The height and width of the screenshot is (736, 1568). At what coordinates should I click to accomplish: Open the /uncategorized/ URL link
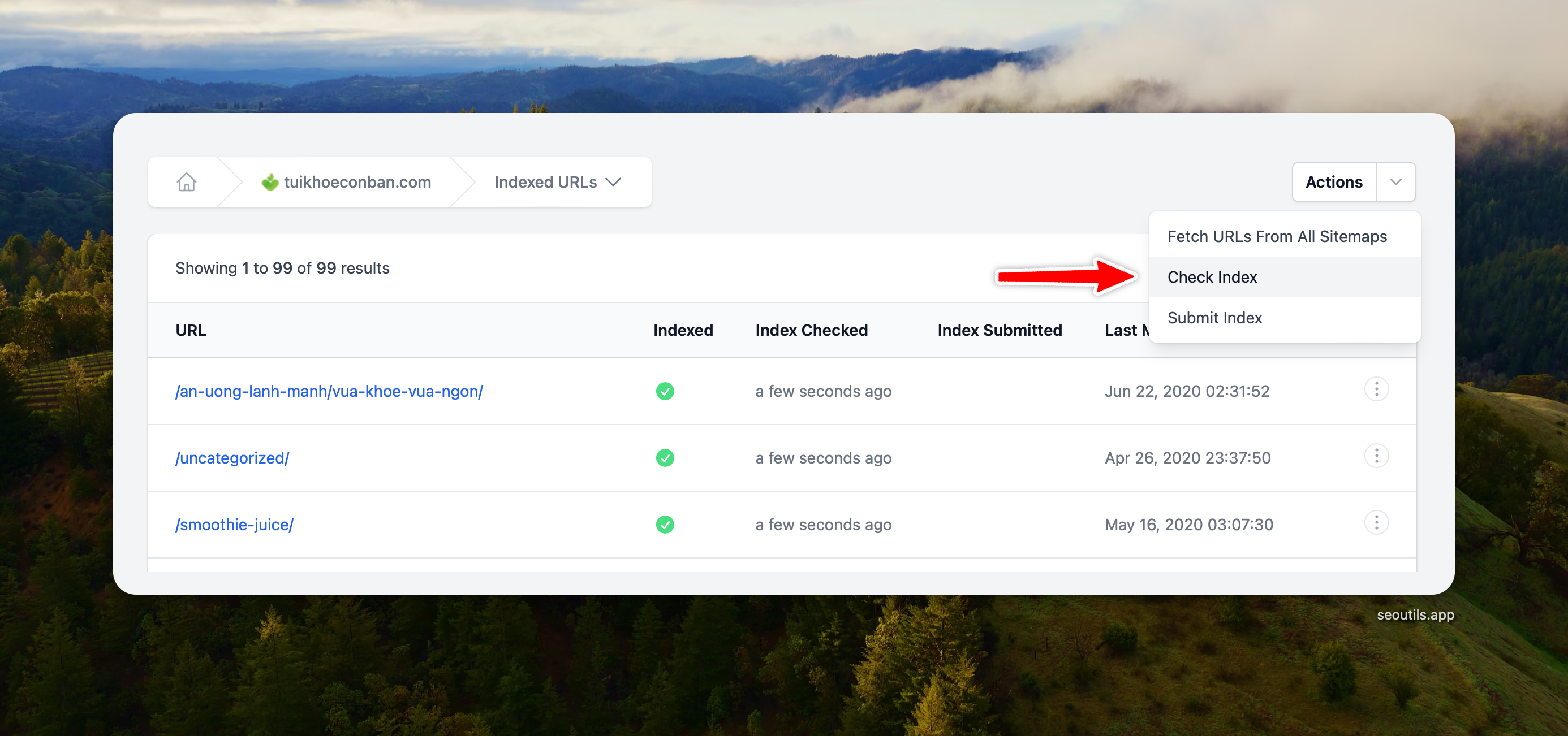(x=232, y=458)
